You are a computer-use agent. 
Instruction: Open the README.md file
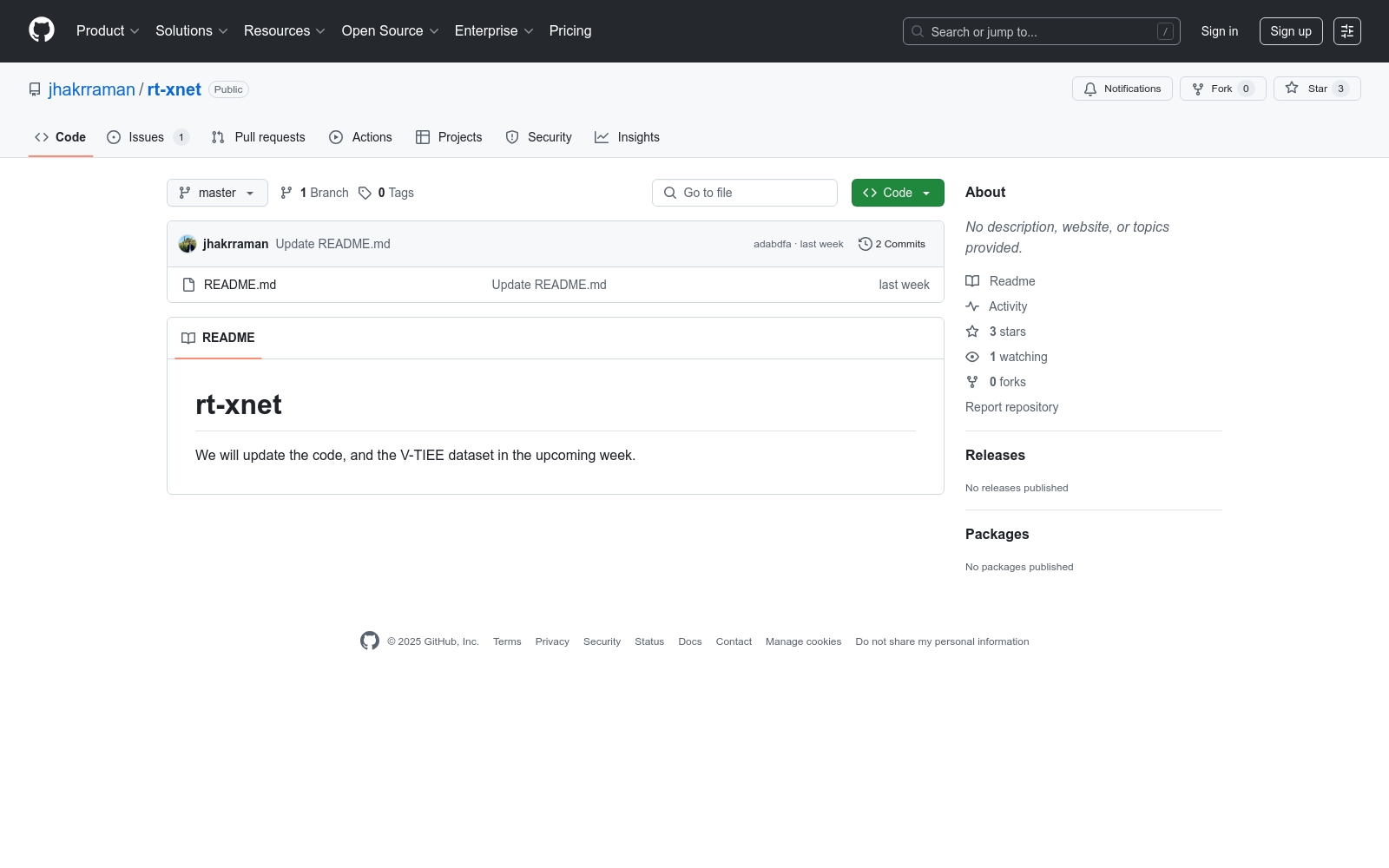[240, 285]
